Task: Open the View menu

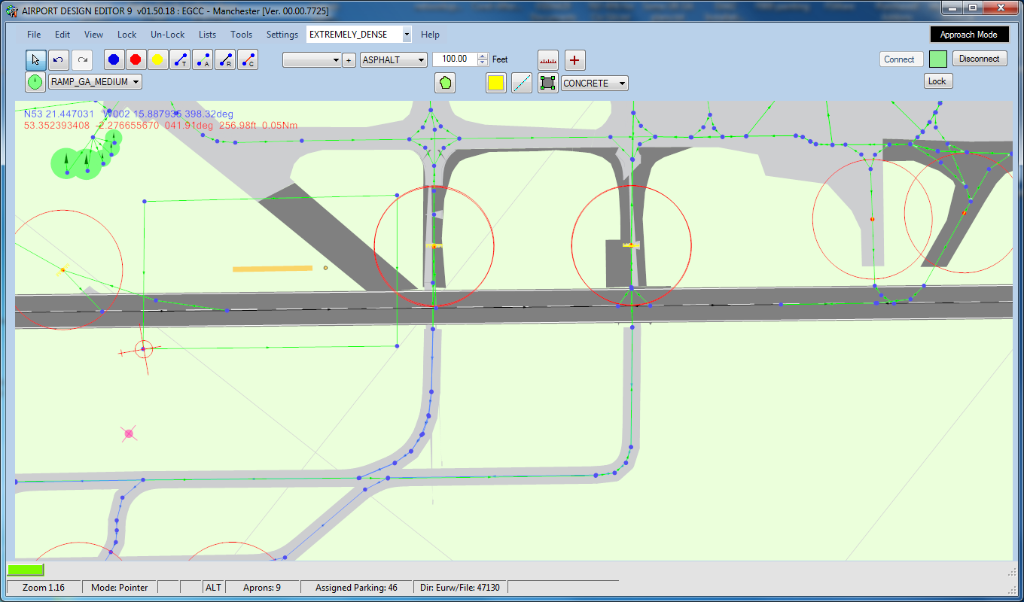Action: 93,35
